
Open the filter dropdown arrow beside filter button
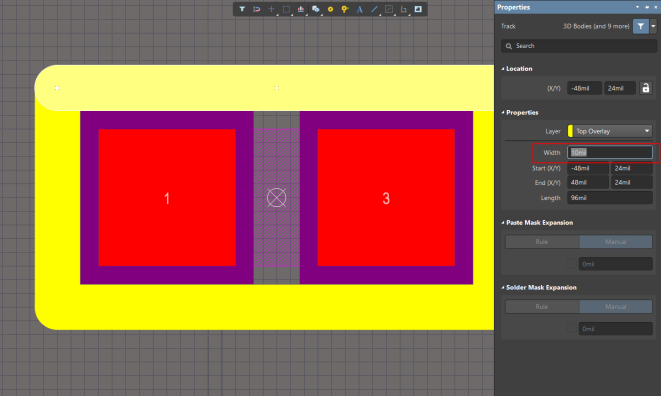(654, 26)
